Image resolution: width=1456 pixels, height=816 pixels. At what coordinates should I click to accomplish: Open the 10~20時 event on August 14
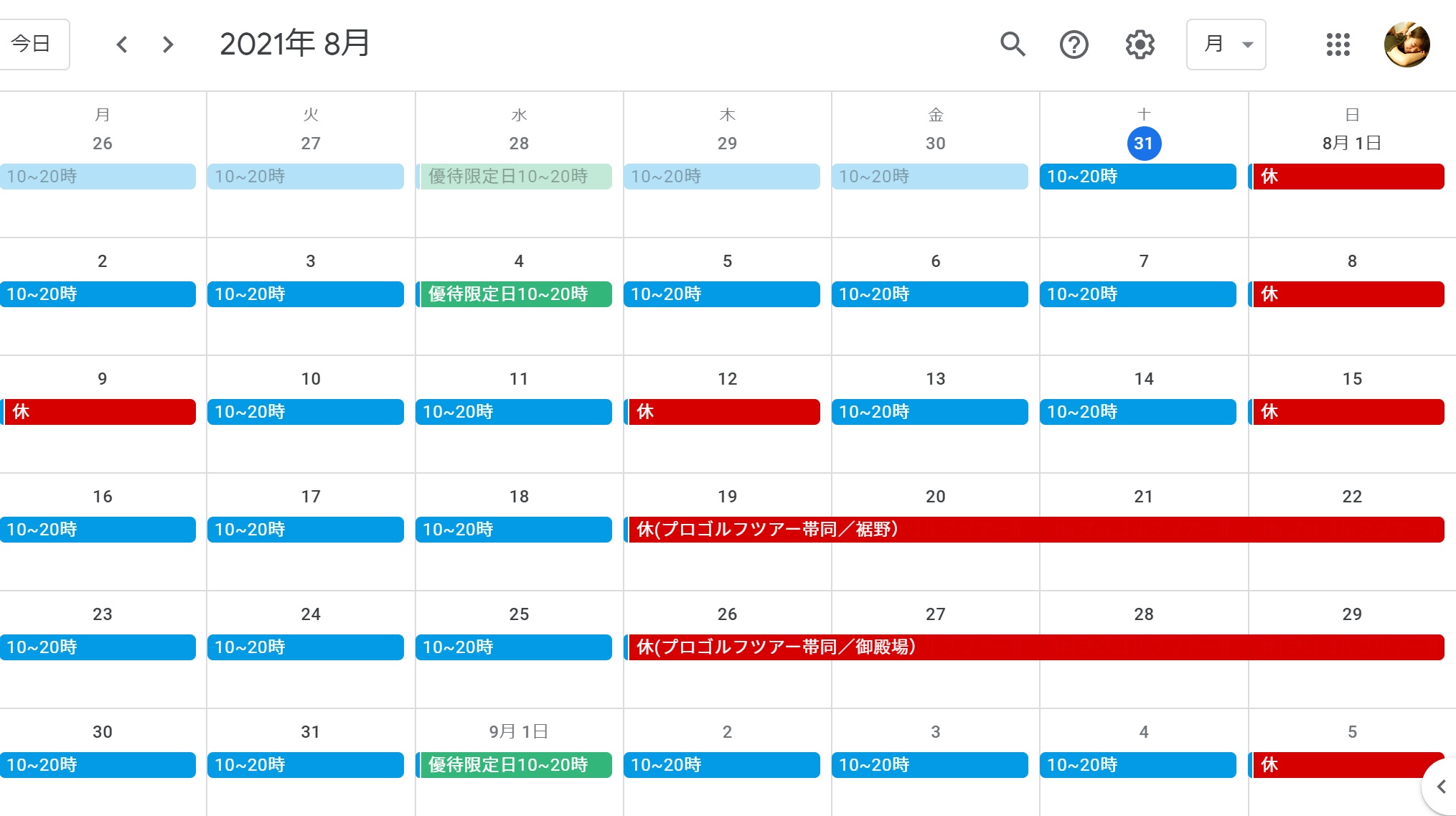pos(1138,412)
